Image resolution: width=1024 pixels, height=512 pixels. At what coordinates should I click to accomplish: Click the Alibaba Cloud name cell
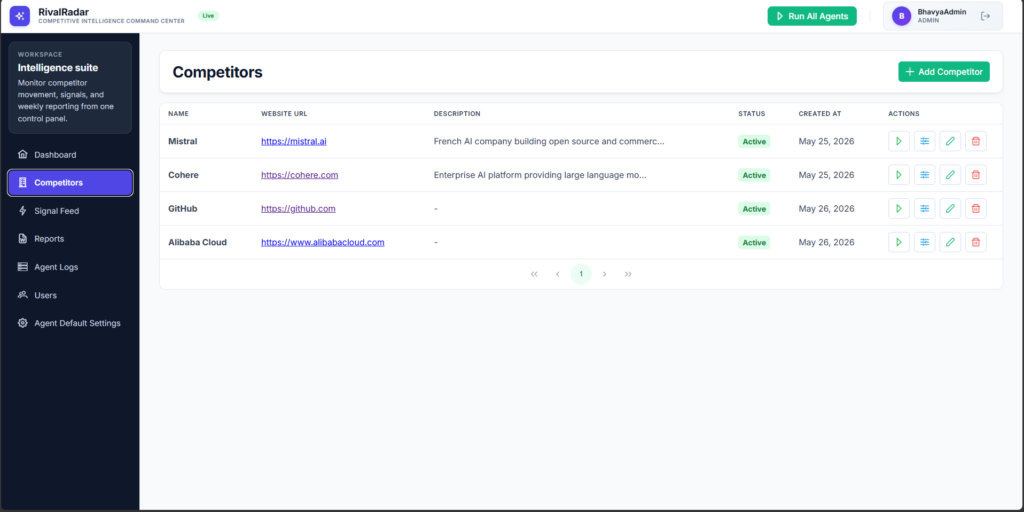[x=197, y=242]
